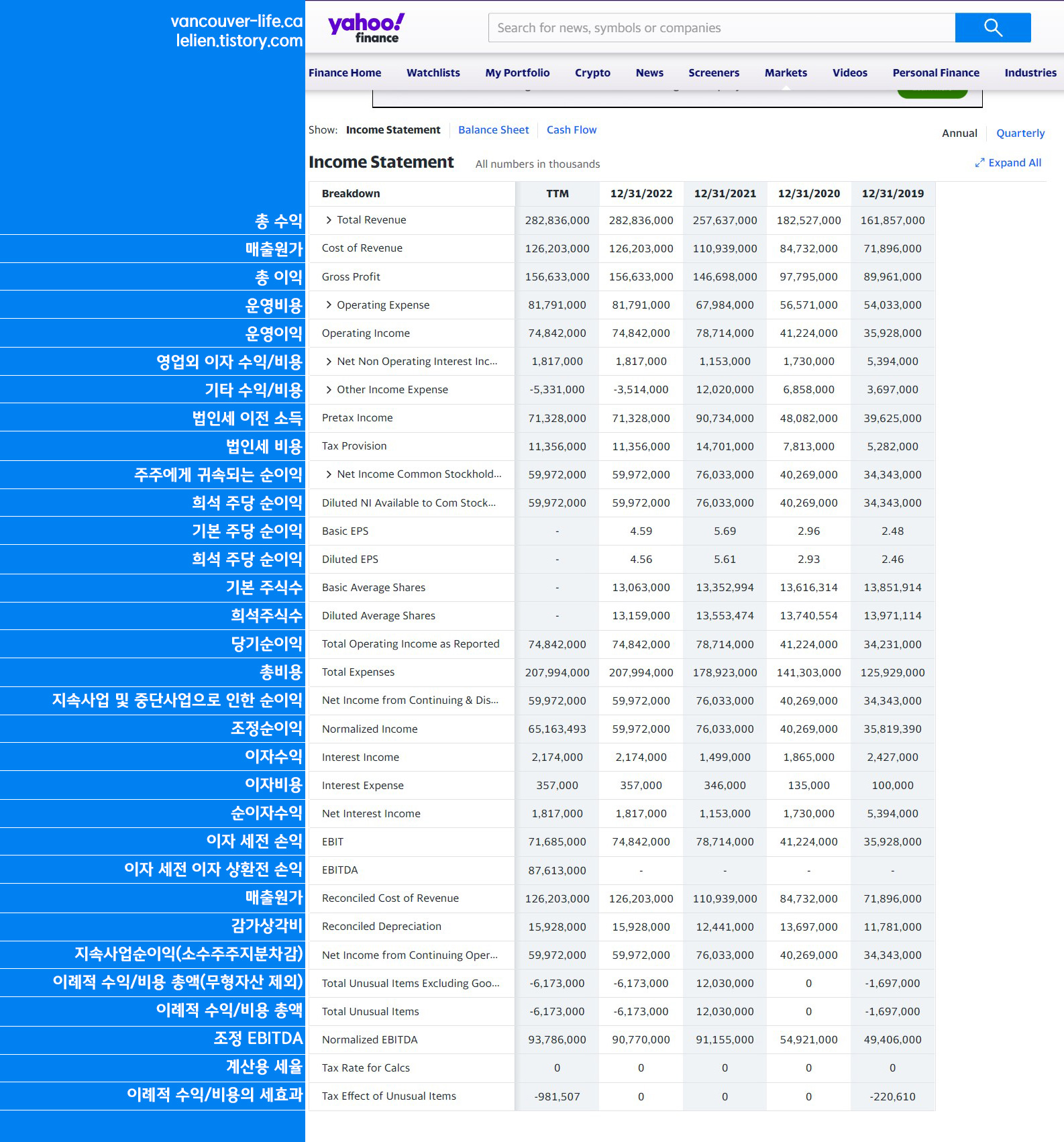Click the 12/31/2020 column header
The height and width of the screenshot is (1142, 1064).
pyautogui.click(x=809, y=194)
